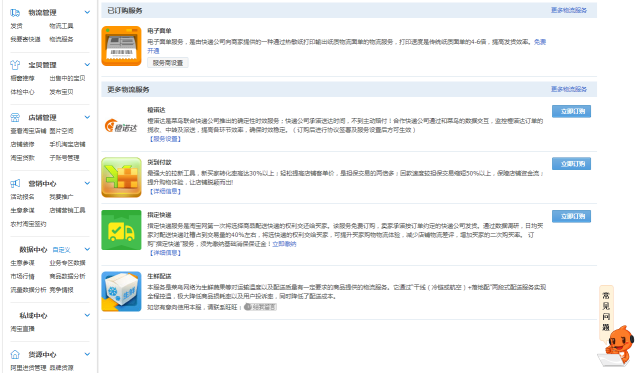Open the orange 电子面单 printer icon

[121, 46]
